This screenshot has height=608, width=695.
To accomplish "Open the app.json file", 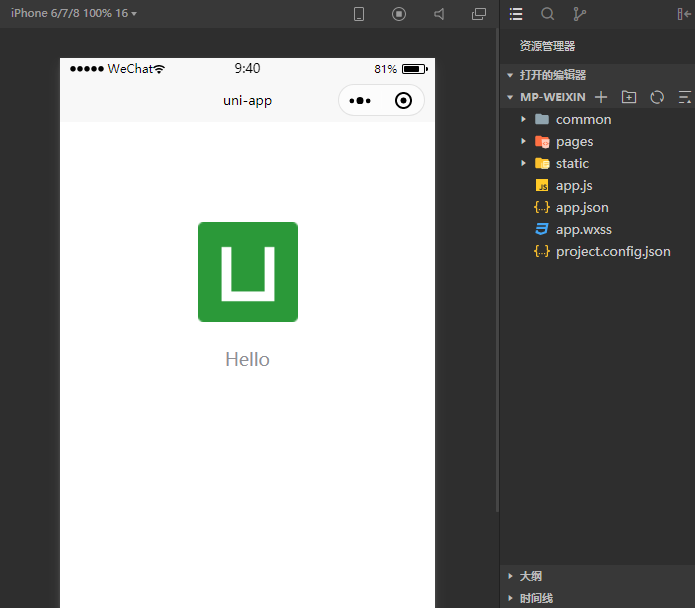I will tap(597, 207).
